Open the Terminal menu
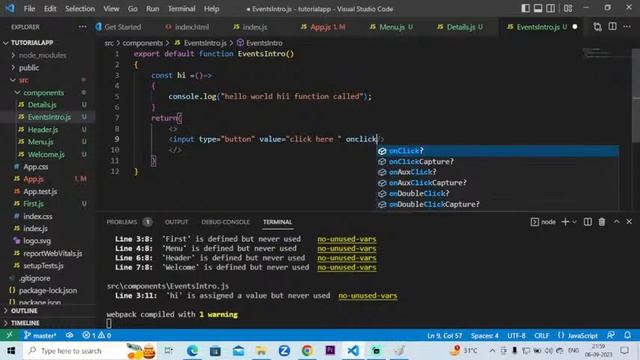Screen dimensions: 640x360 coord(182,9)
